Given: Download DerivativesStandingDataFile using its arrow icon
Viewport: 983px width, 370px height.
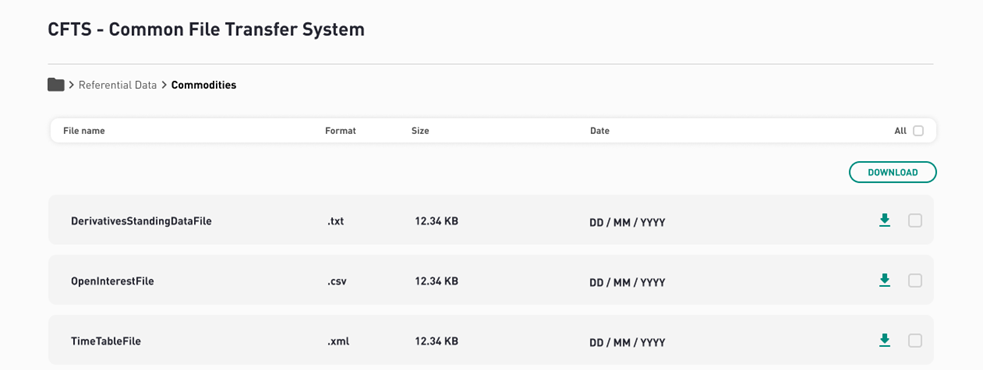Looking at the screenshot, I should 885,221.
